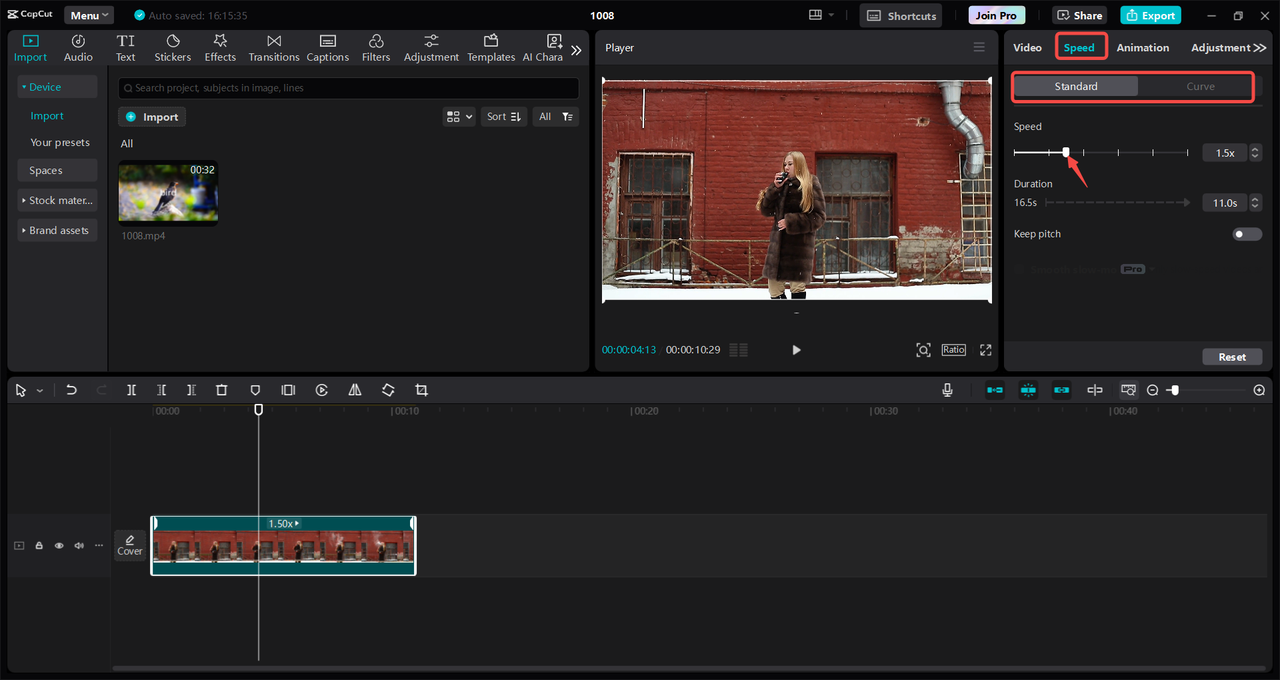Click the Import media button
This screenshot has width=1280, height=680.
tap(152, 117)
